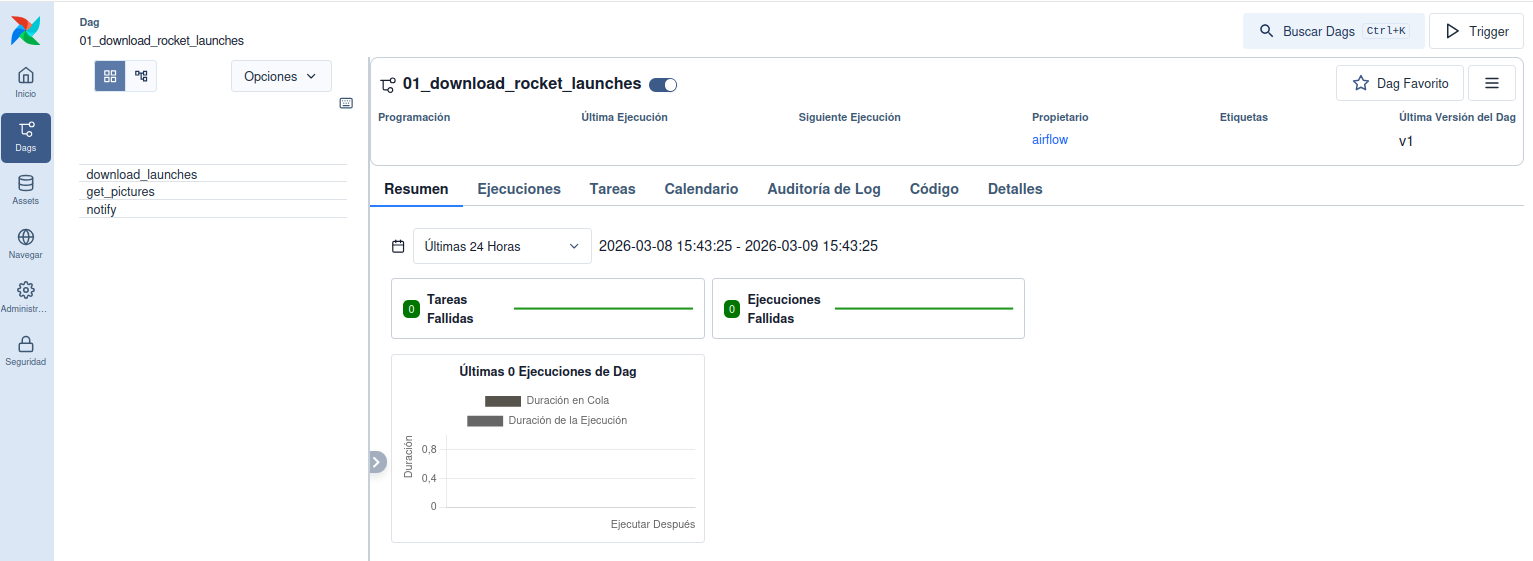Toggle pause for 01_download_rocket_launches DAG
This screenshot has height=561, width=1533.
coord(663,85)
